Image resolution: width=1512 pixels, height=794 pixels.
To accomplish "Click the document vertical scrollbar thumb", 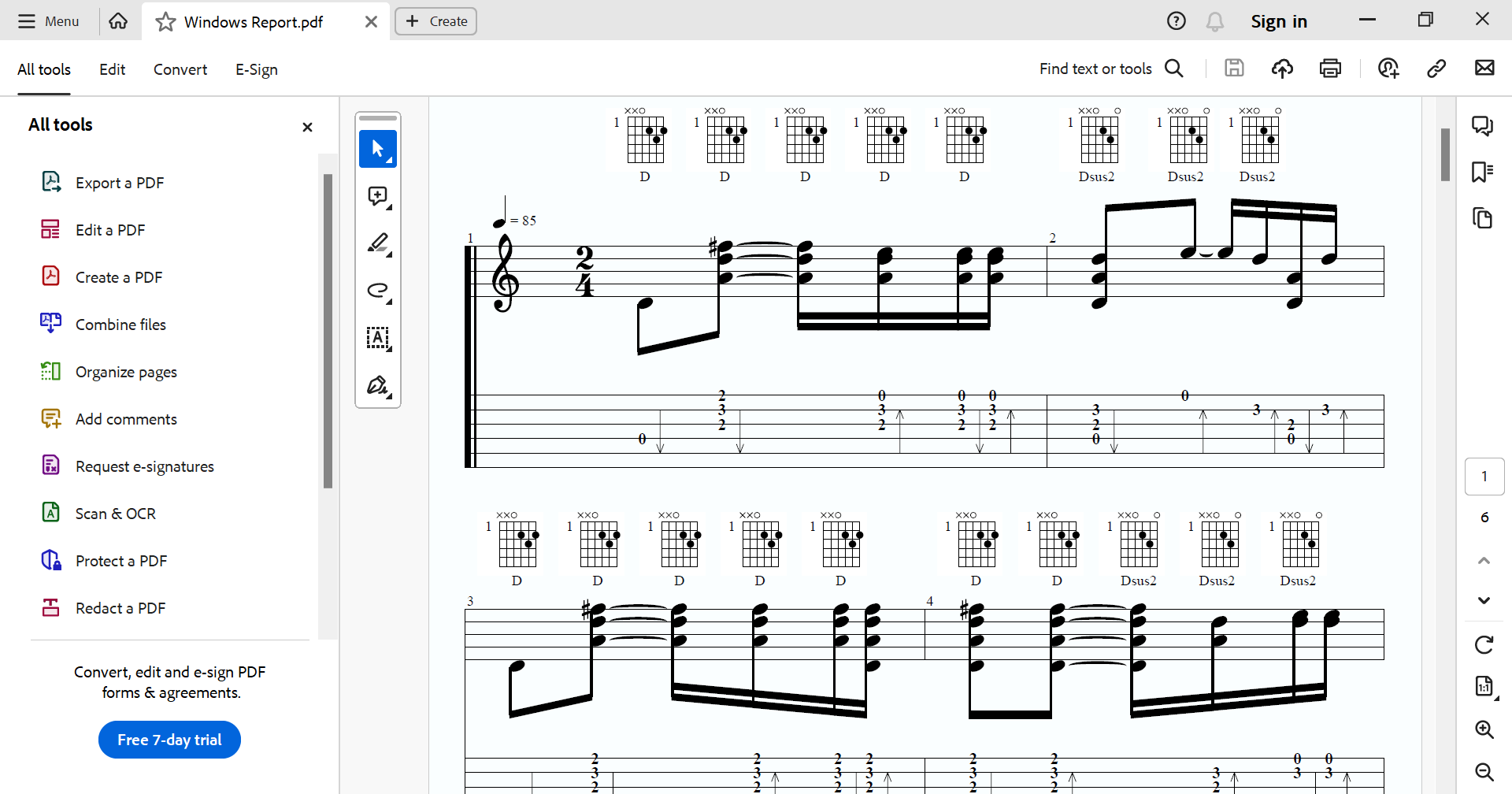I will 1445,154.
